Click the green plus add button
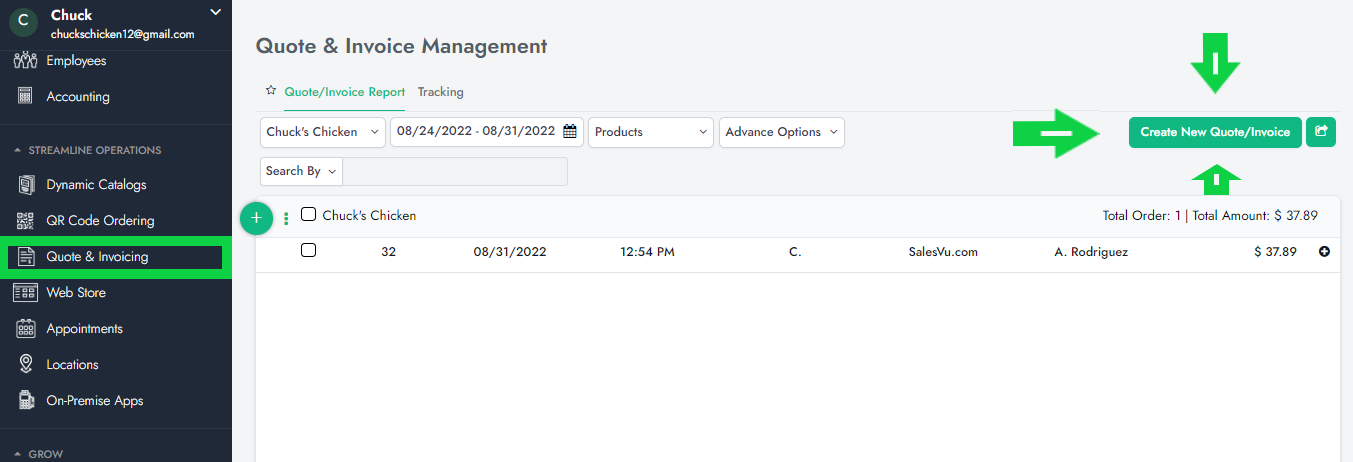This screenshot has width=1353, height=462. pyautogui.click(x=256, y=217)
